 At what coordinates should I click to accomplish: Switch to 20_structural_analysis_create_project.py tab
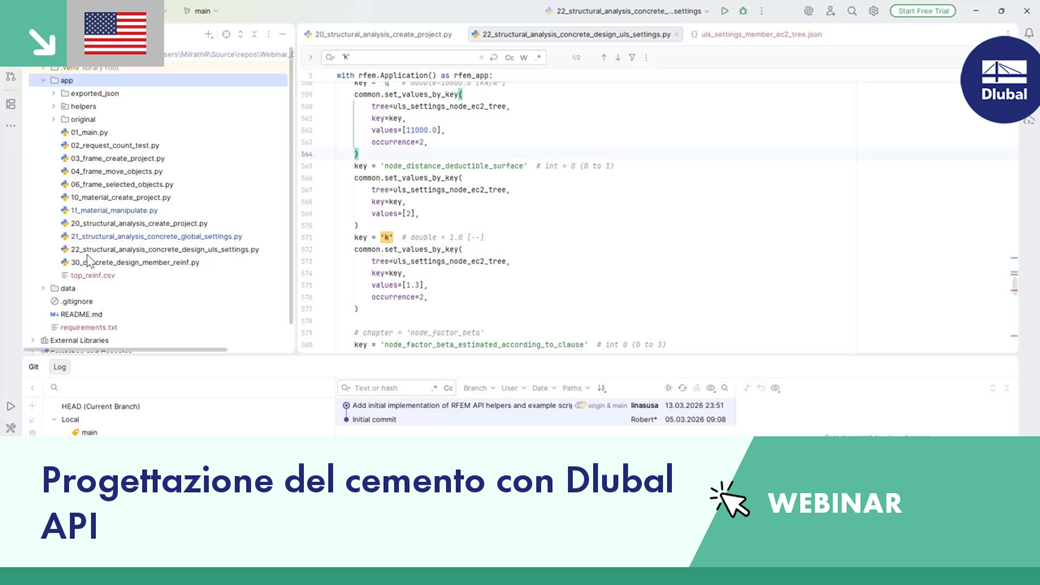tap(378, 34)
